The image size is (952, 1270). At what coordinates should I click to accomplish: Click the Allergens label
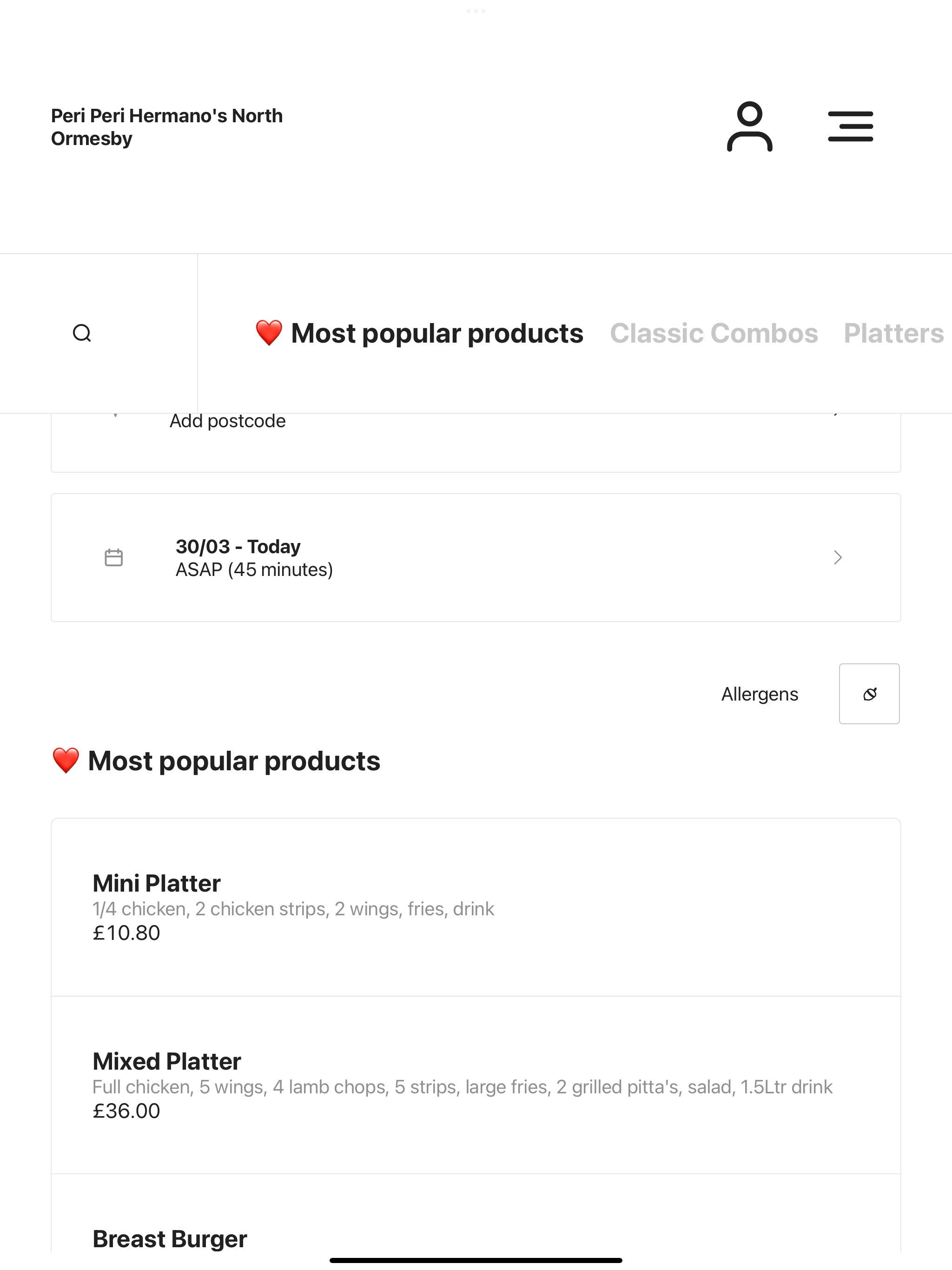click(760, 694)
